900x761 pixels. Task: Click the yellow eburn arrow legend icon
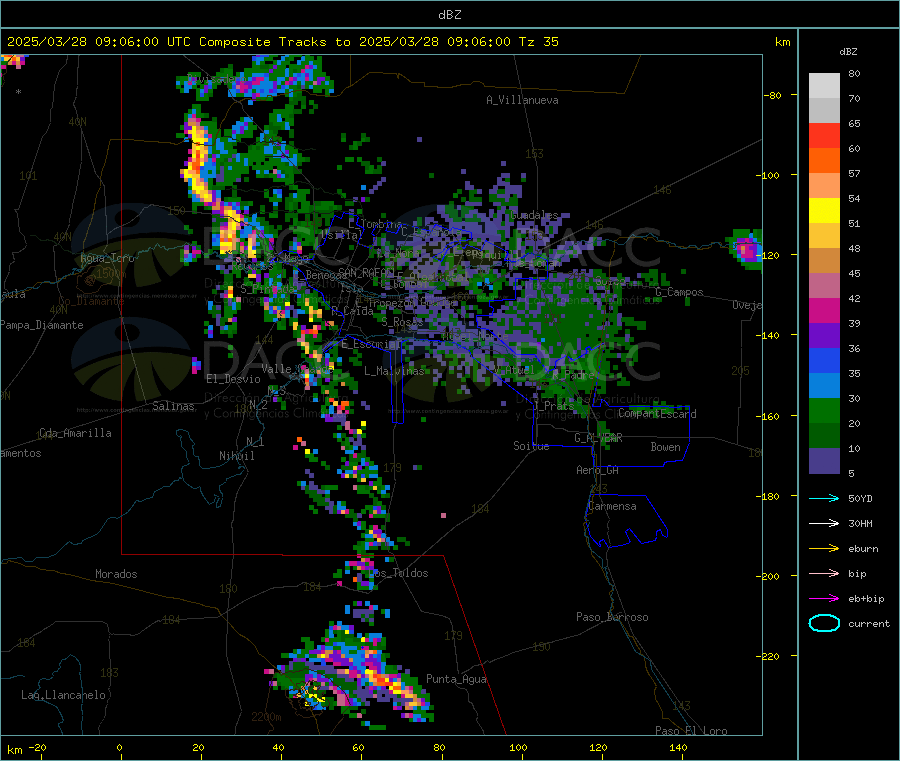tap(824, 549)
